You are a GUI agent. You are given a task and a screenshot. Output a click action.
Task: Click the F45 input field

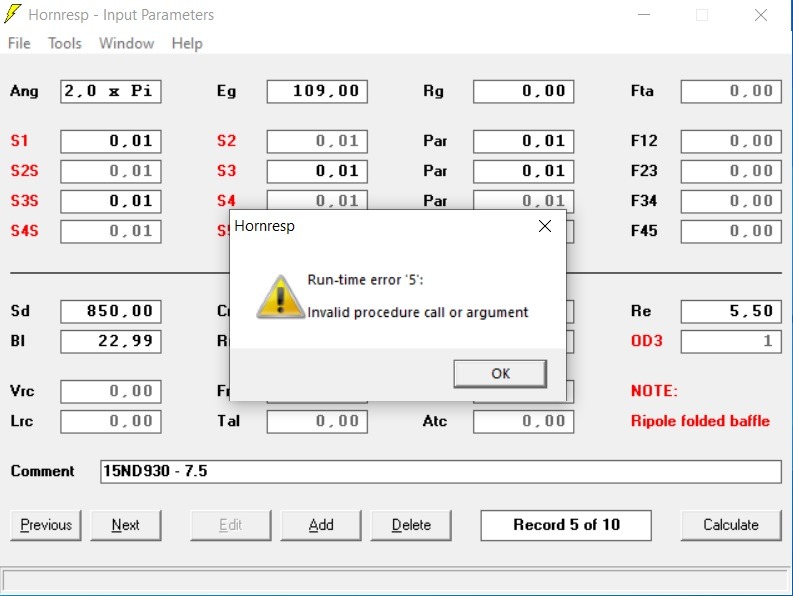(x=731, y=231)
